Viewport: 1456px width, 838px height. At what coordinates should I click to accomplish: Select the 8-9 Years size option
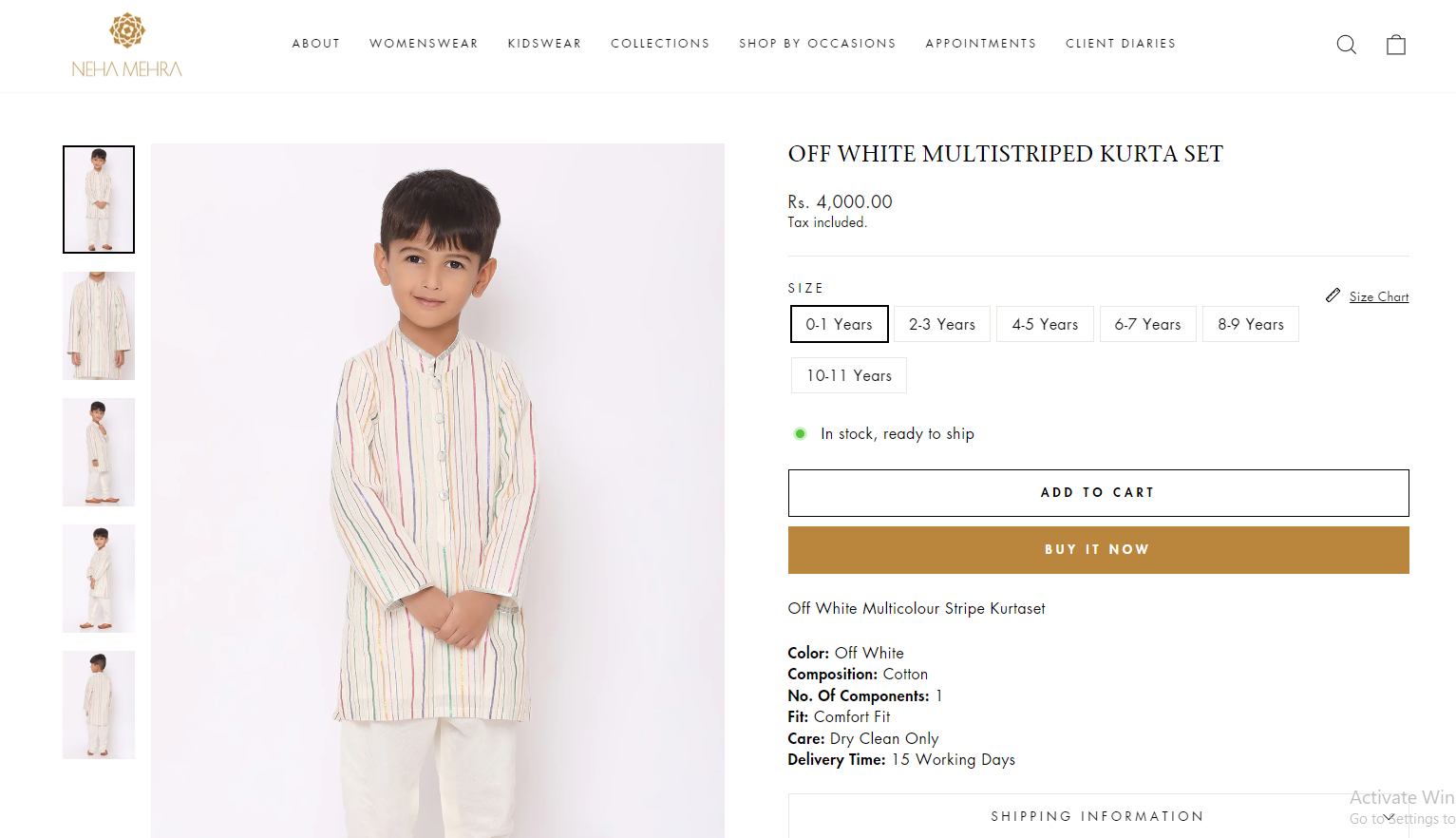point(1250,324)
